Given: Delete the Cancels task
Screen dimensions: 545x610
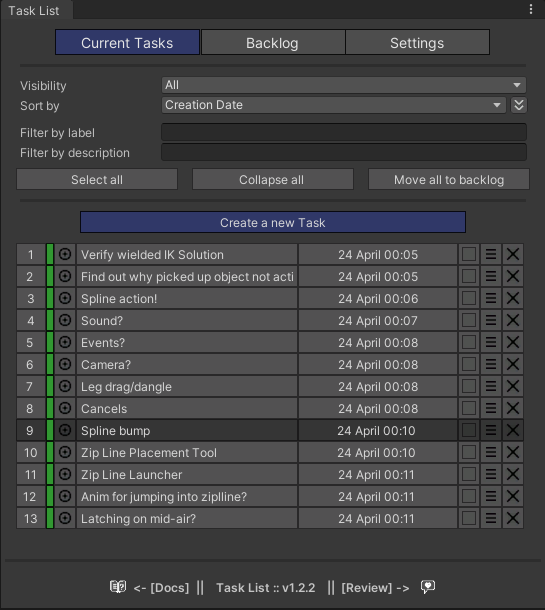Looking at the screenshot, I should 513,408.
